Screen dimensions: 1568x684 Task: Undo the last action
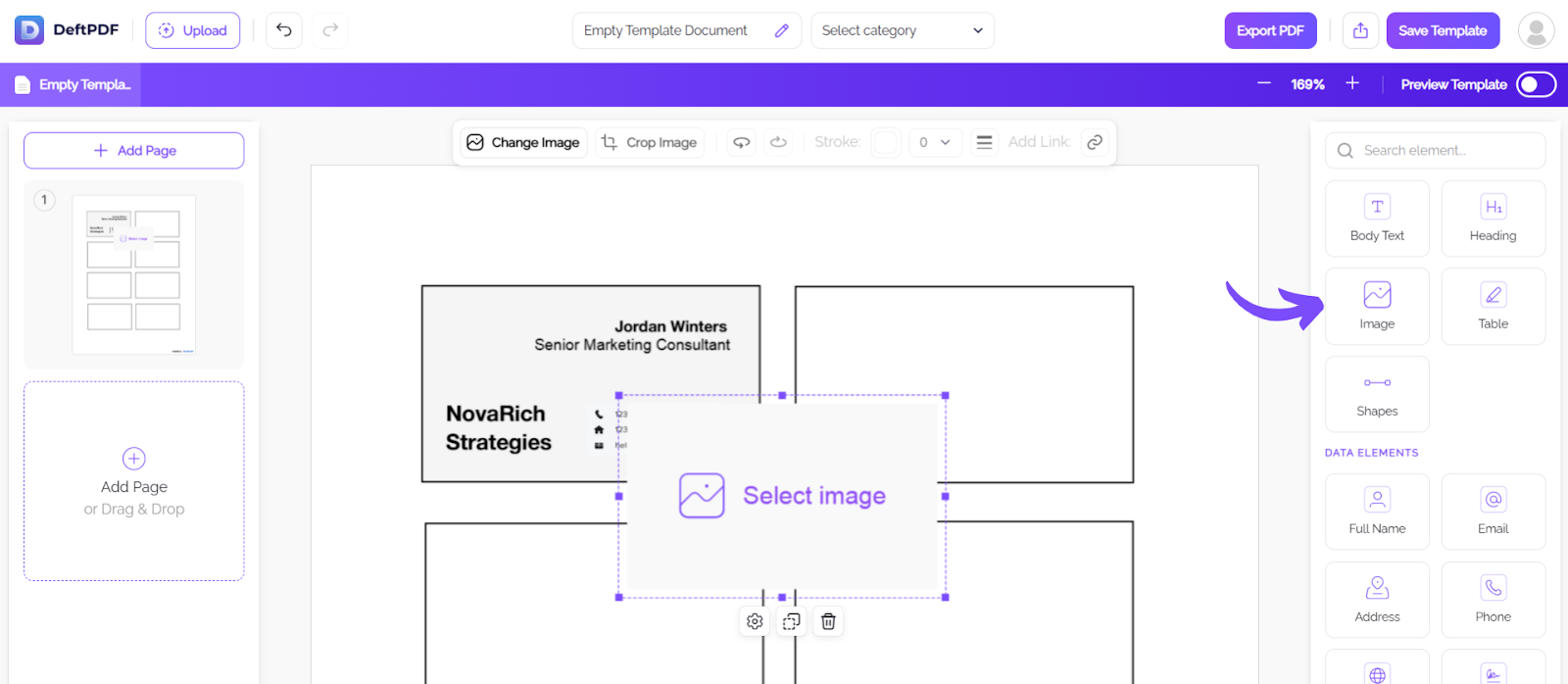coord(284,30)
